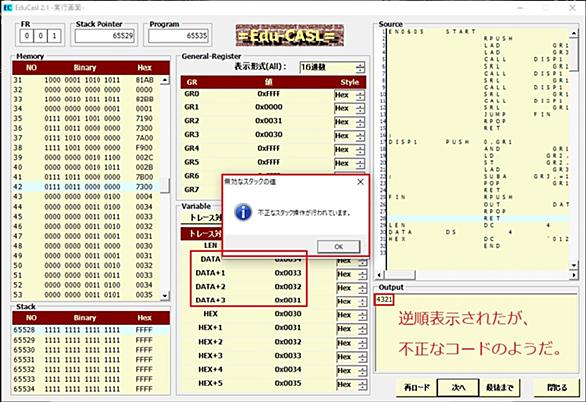Click the Edu-CASL logo banner
Screen dimensions: 586x402
[x=290, y=35]
